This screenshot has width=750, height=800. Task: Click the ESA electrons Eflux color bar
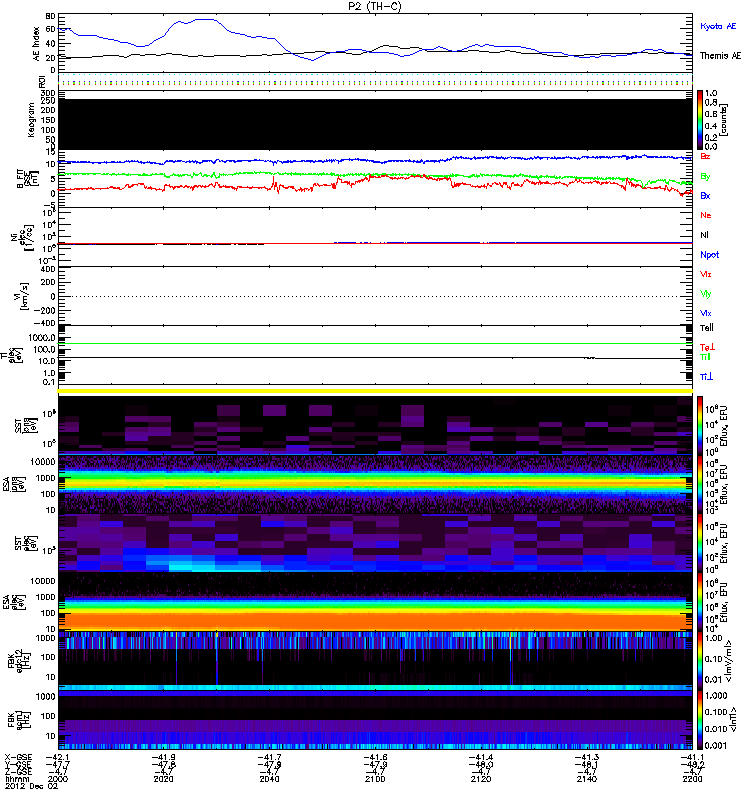700,601
